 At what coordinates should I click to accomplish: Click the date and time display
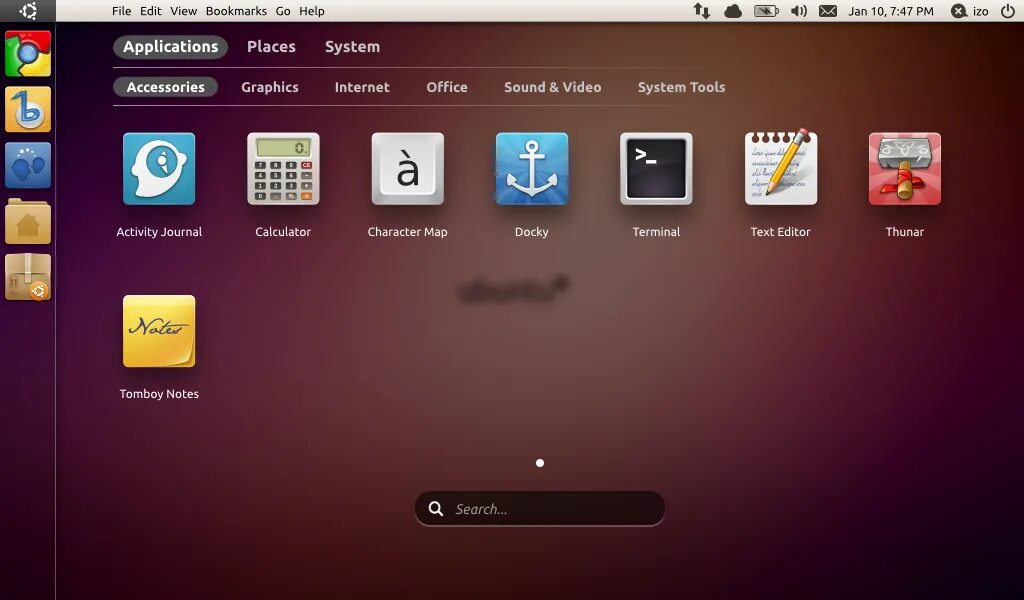[891, 10]
